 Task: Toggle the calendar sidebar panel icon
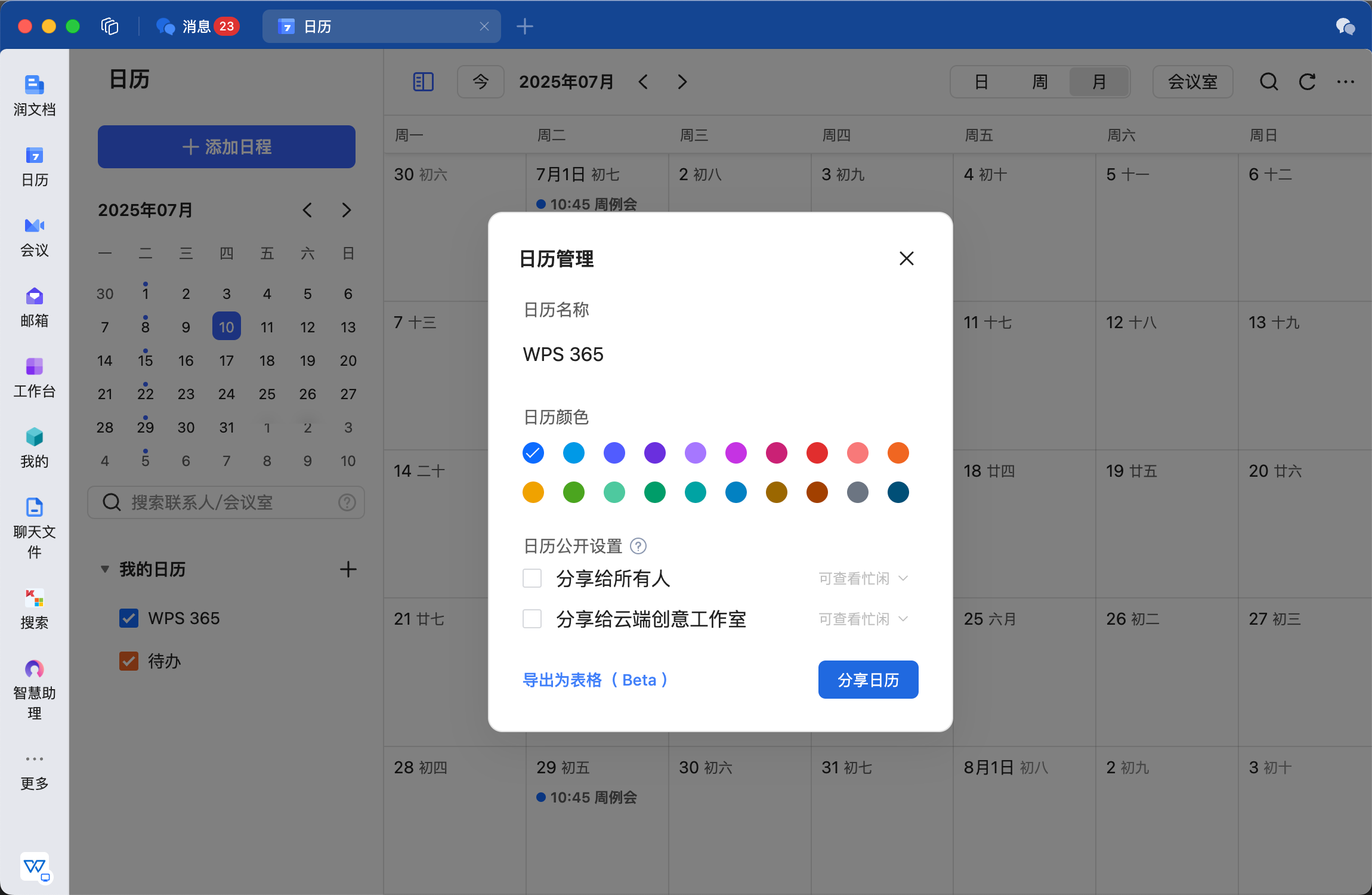coord(424,82)
